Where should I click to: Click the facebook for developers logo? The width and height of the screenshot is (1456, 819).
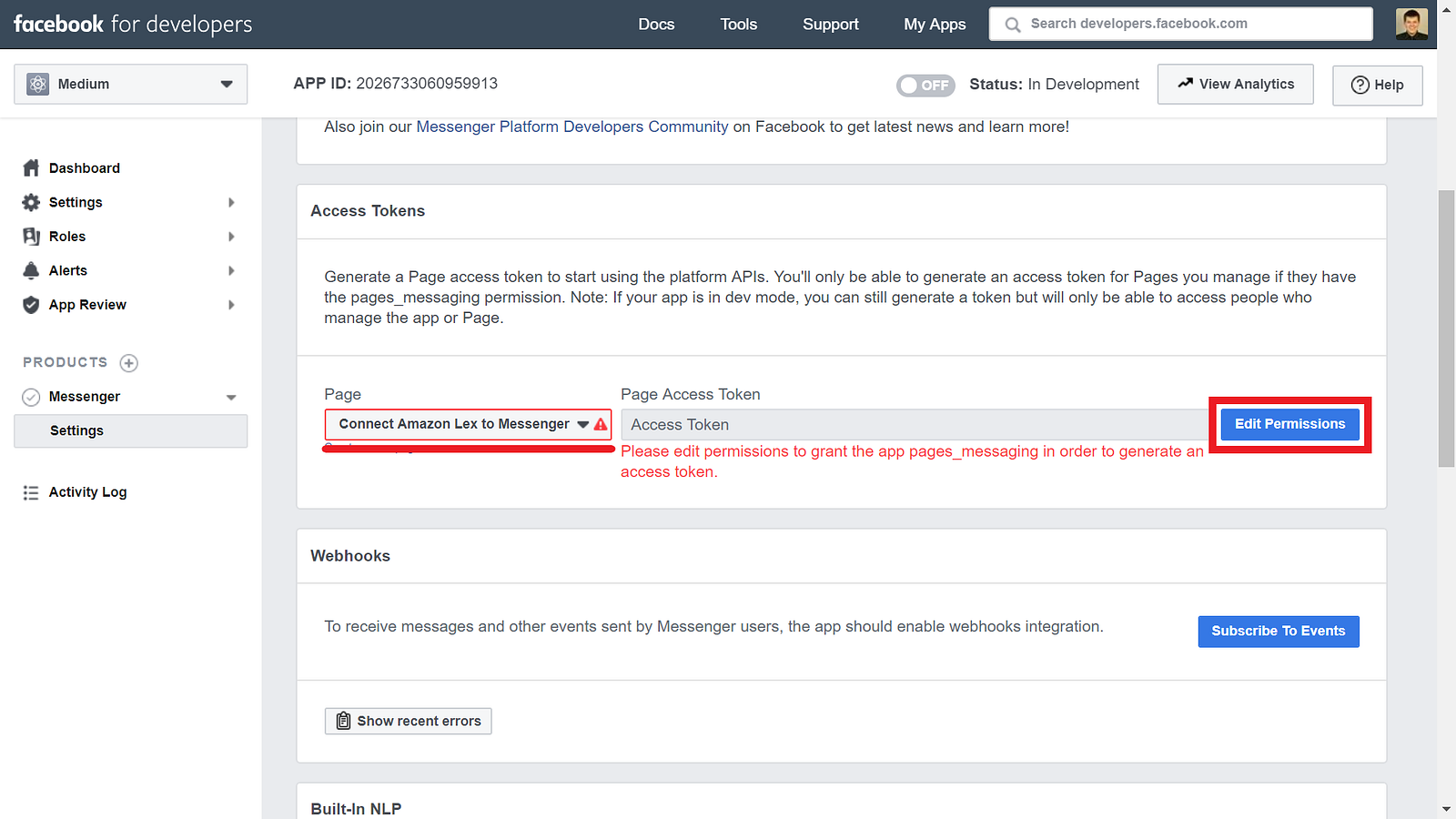(133, 25)
